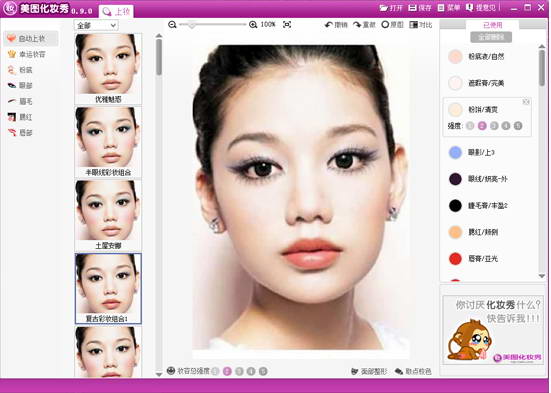Click the fit-to-screen icon
This screenshot has height=393, width=551.
[287, 25]
